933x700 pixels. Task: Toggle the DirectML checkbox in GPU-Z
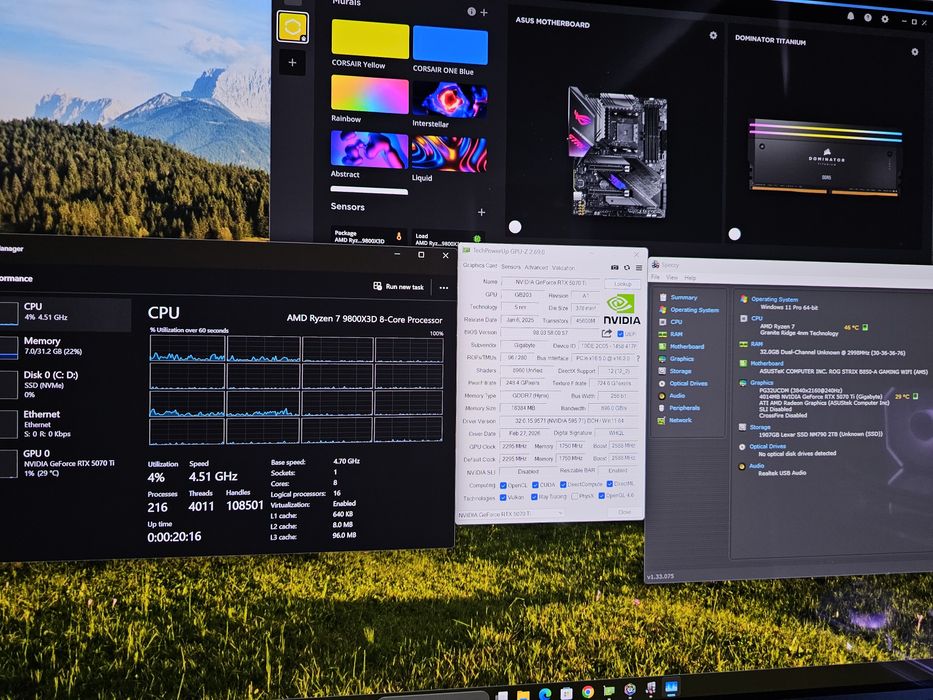coord(609,484)
